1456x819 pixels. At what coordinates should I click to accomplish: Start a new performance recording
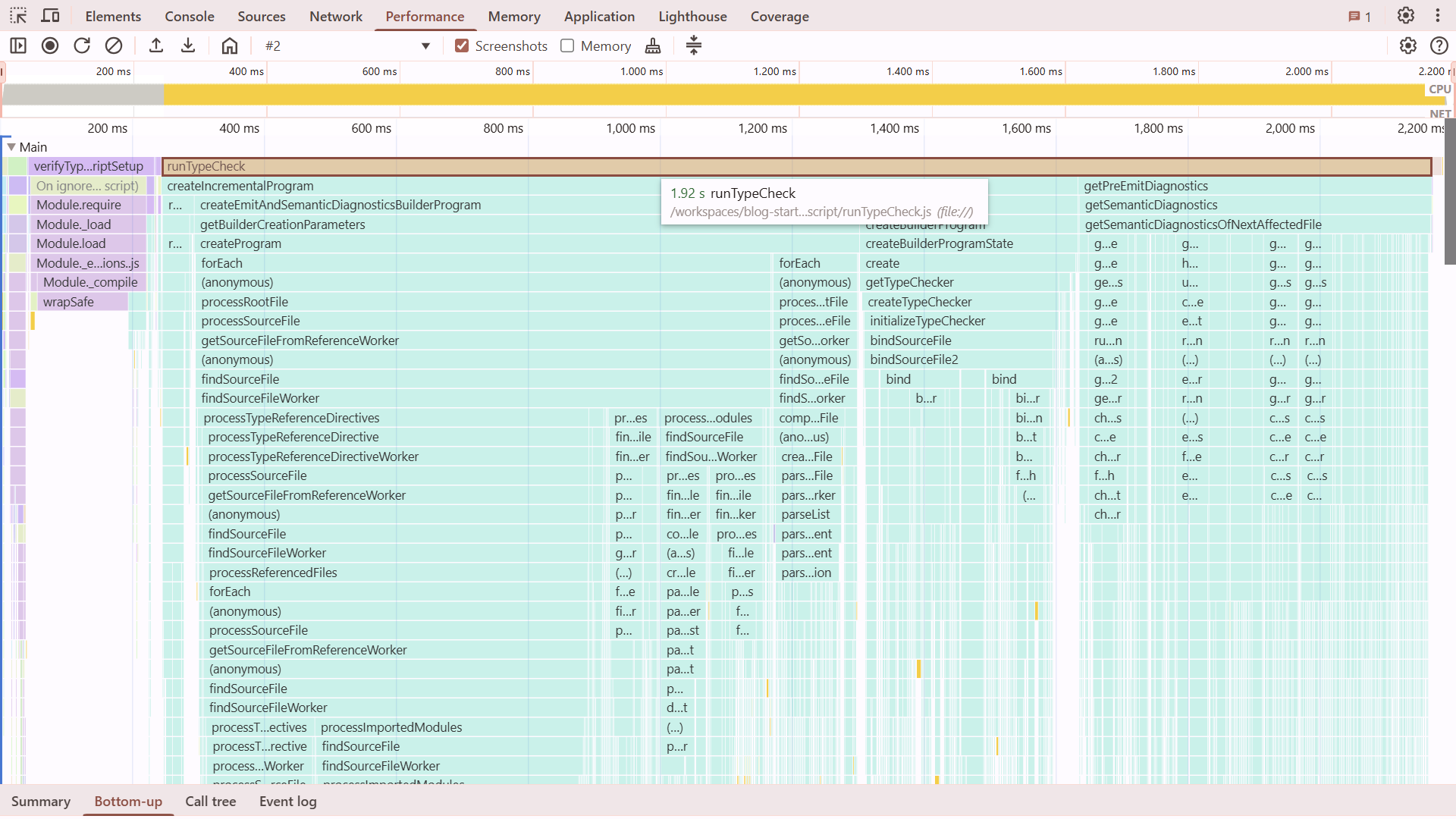pos(49,45)
